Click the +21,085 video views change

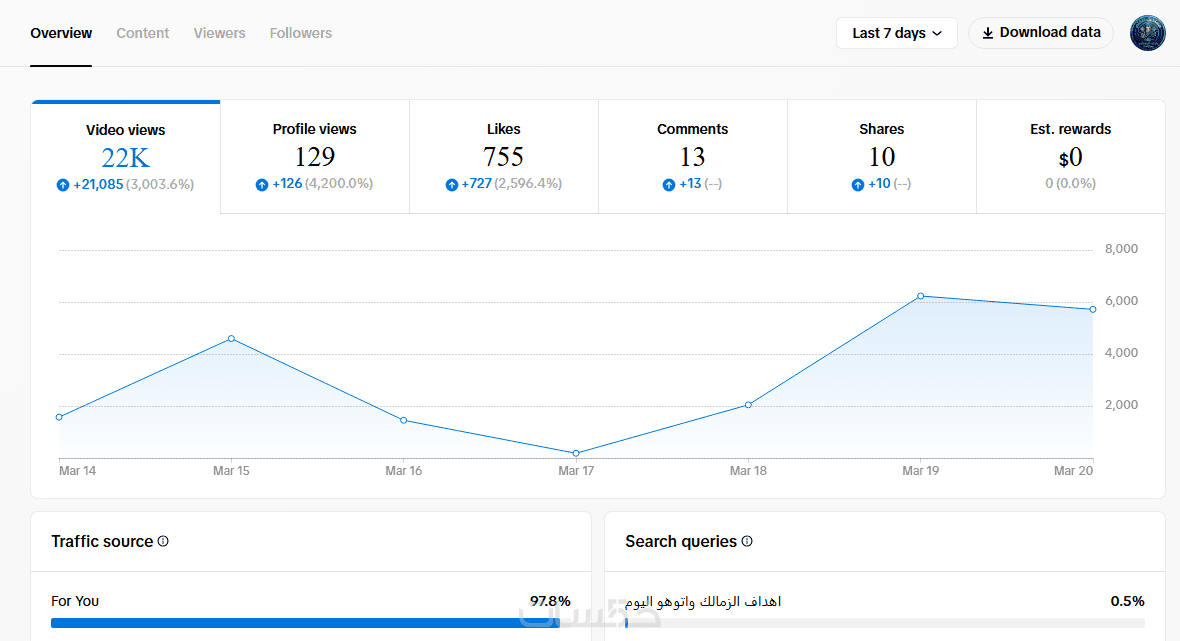coord(98,184)
